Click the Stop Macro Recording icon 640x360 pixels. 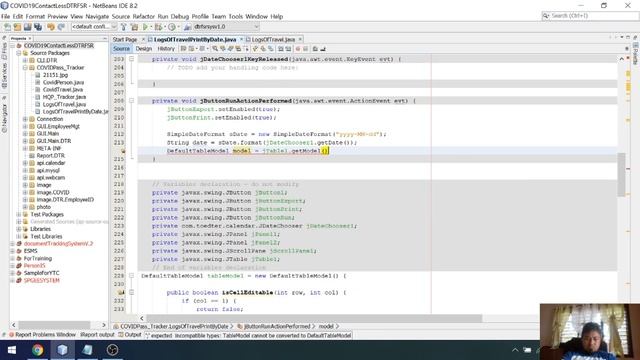pyautogui.click(x=305, y=49)
